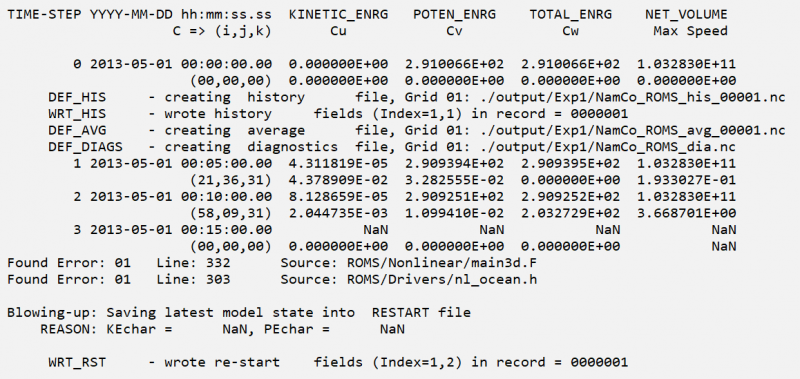Click the timestamp 2013-05-01 00:15:00.00

pos(181,230)
